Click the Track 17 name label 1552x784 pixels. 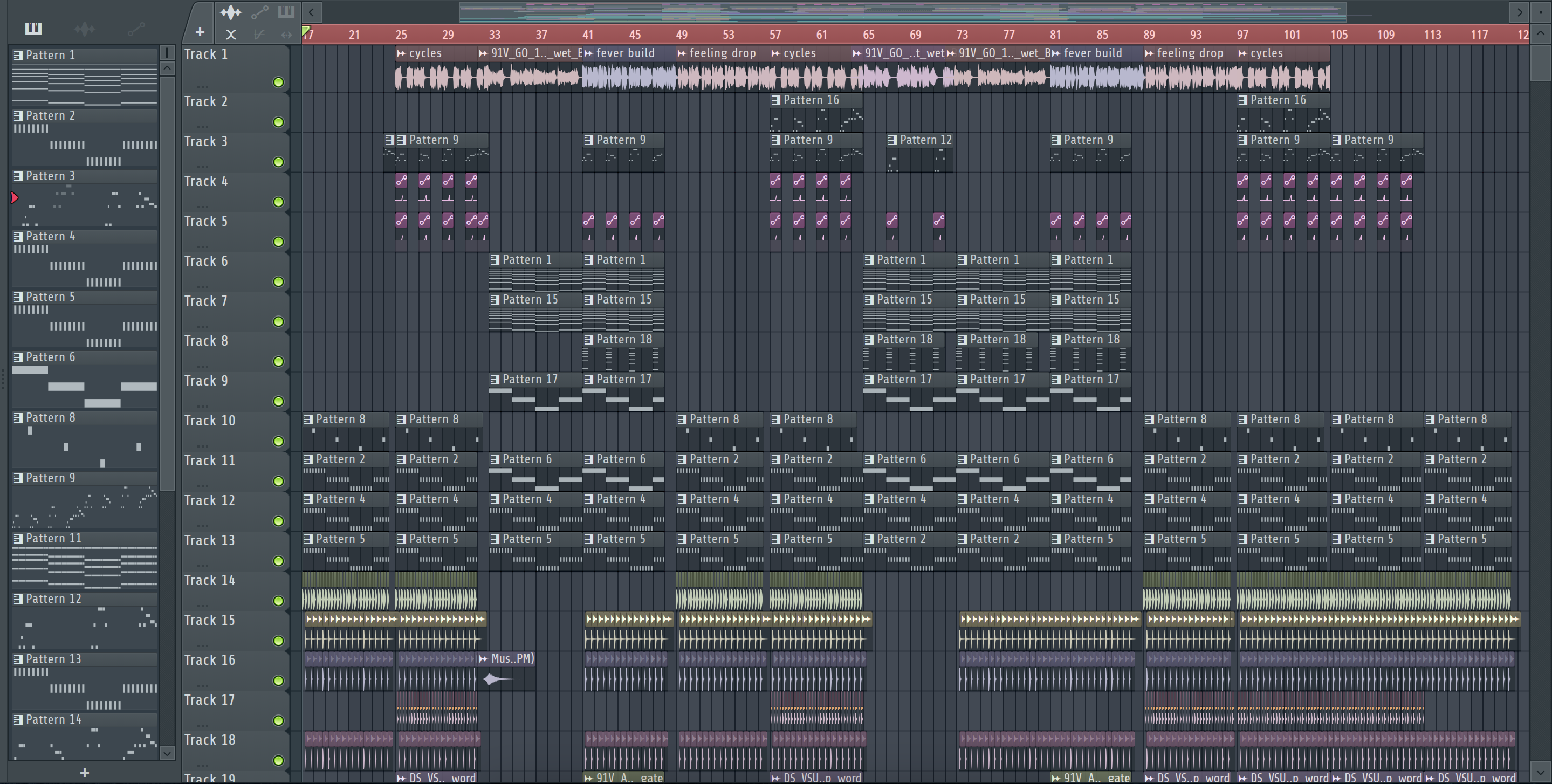coord(210,700)
